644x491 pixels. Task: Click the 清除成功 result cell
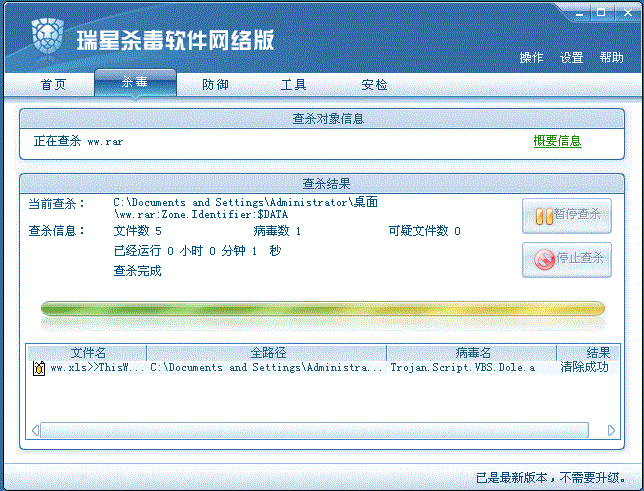click(x=584, y=367)
